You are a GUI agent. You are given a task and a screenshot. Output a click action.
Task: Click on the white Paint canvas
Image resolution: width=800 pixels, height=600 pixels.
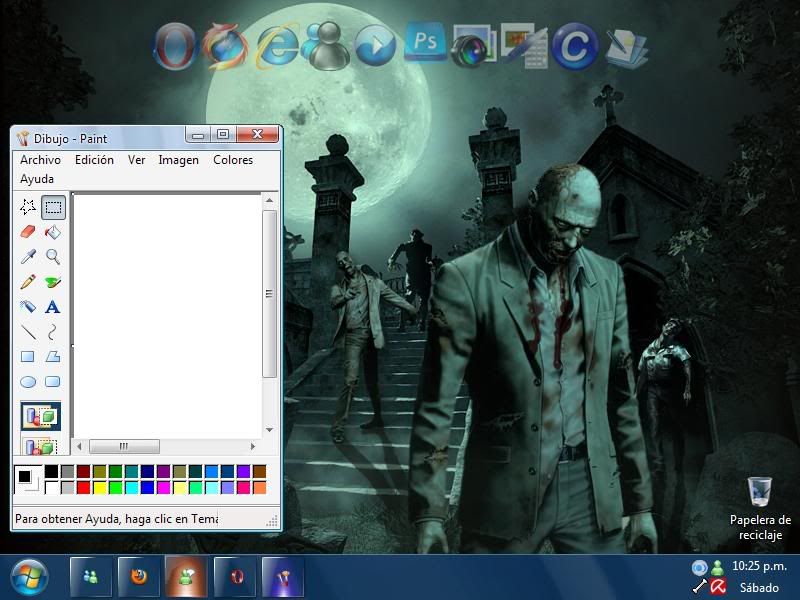168,315
